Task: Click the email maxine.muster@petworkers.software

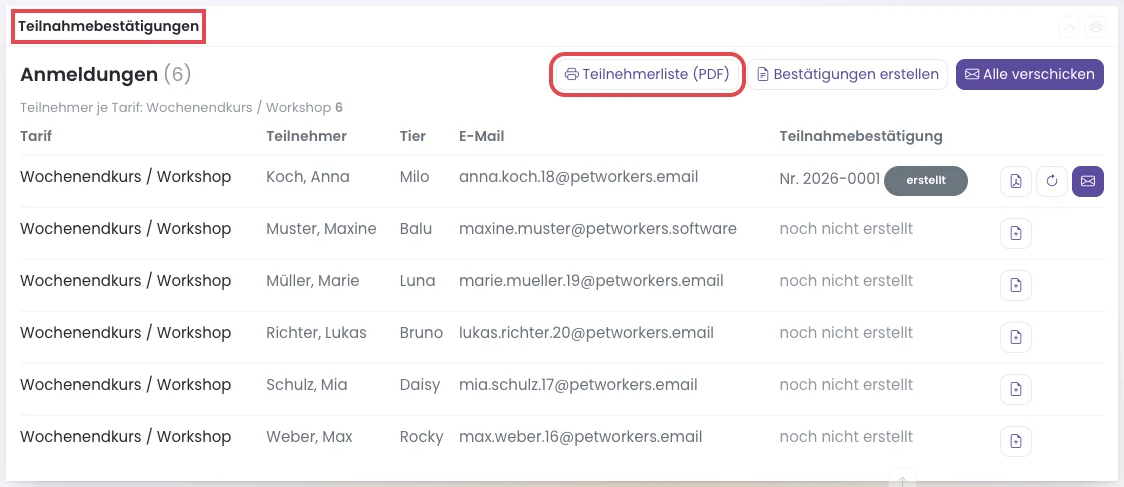Action: pos(598,230)
